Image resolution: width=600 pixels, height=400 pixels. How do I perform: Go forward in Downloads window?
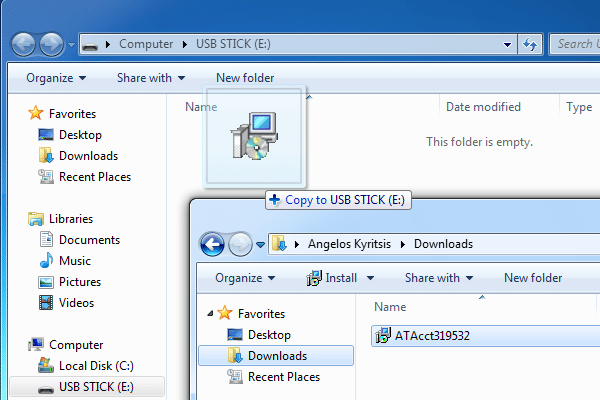point(240,244)
